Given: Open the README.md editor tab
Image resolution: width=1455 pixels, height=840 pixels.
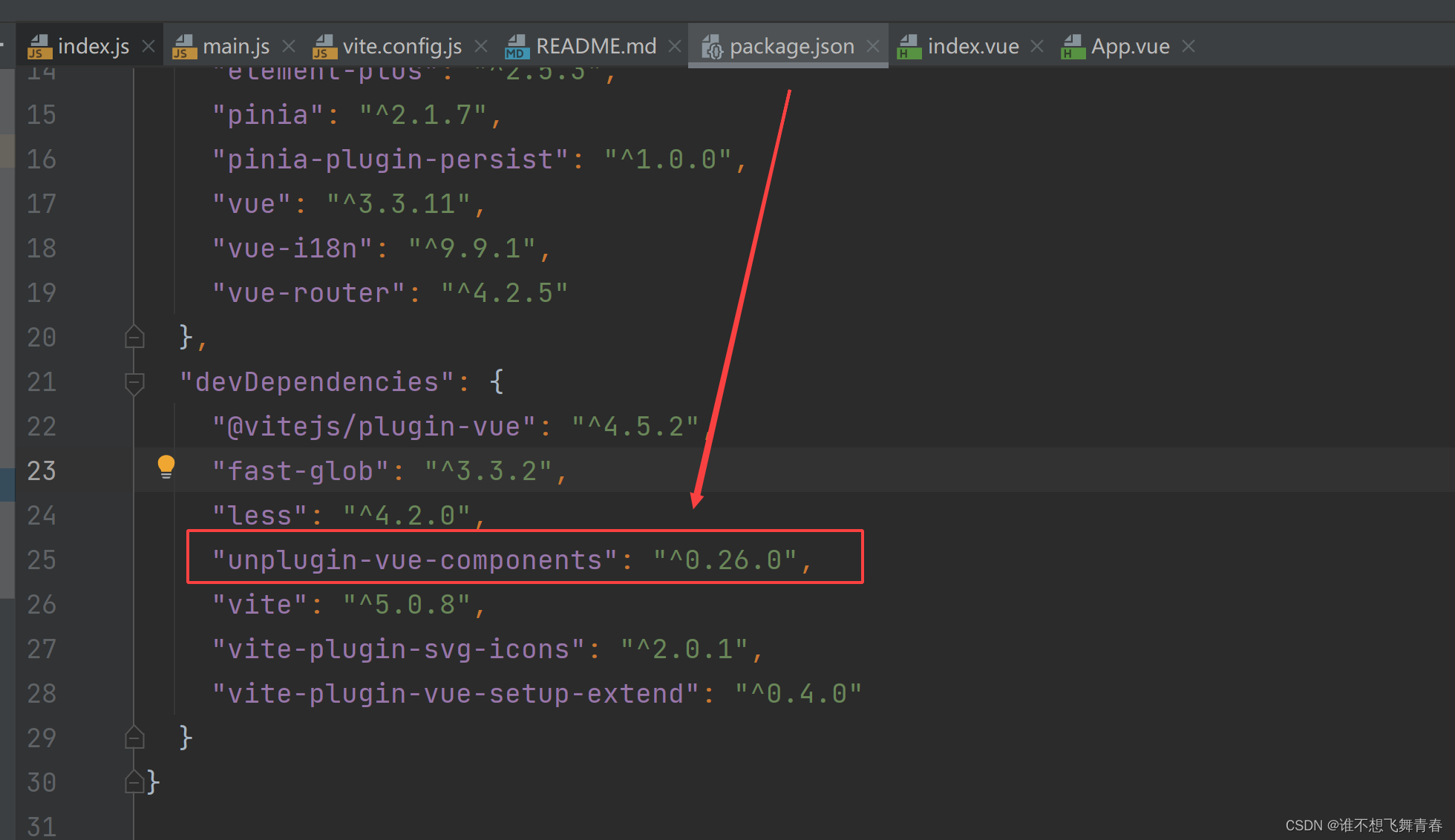Looking at the screenshot, I should tap(595, 47).
